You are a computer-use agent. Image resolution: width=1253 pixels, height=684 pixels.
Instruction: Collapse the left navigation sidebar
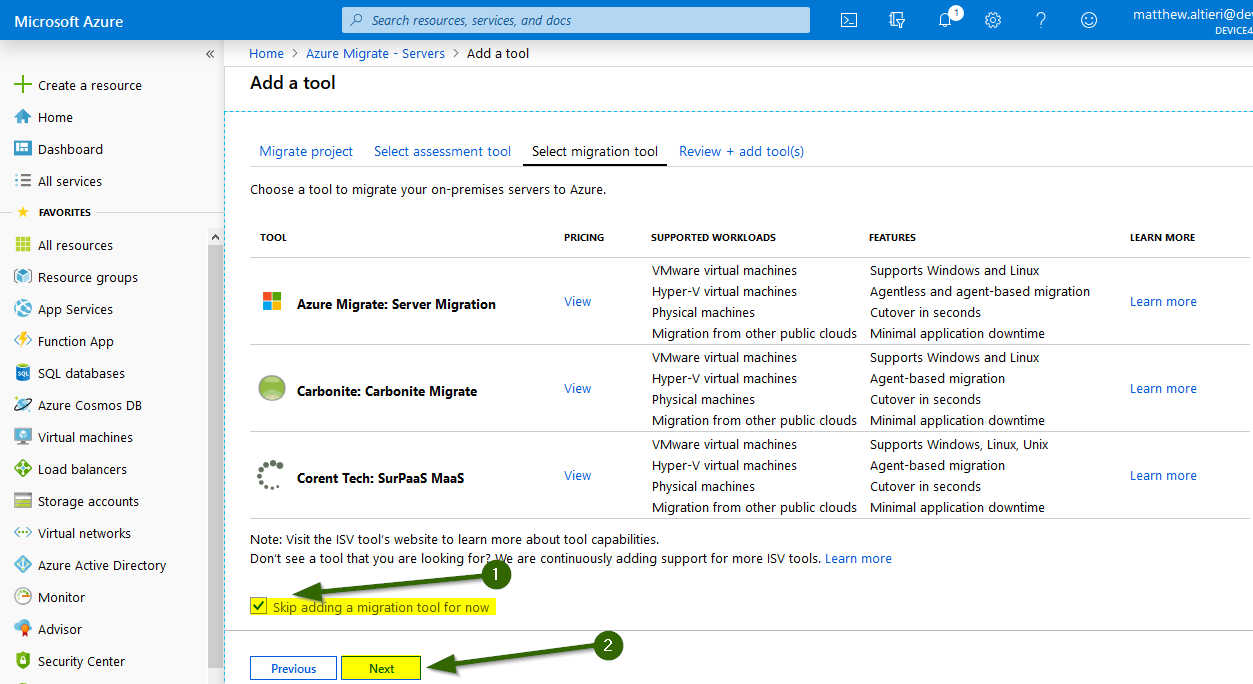210,54
